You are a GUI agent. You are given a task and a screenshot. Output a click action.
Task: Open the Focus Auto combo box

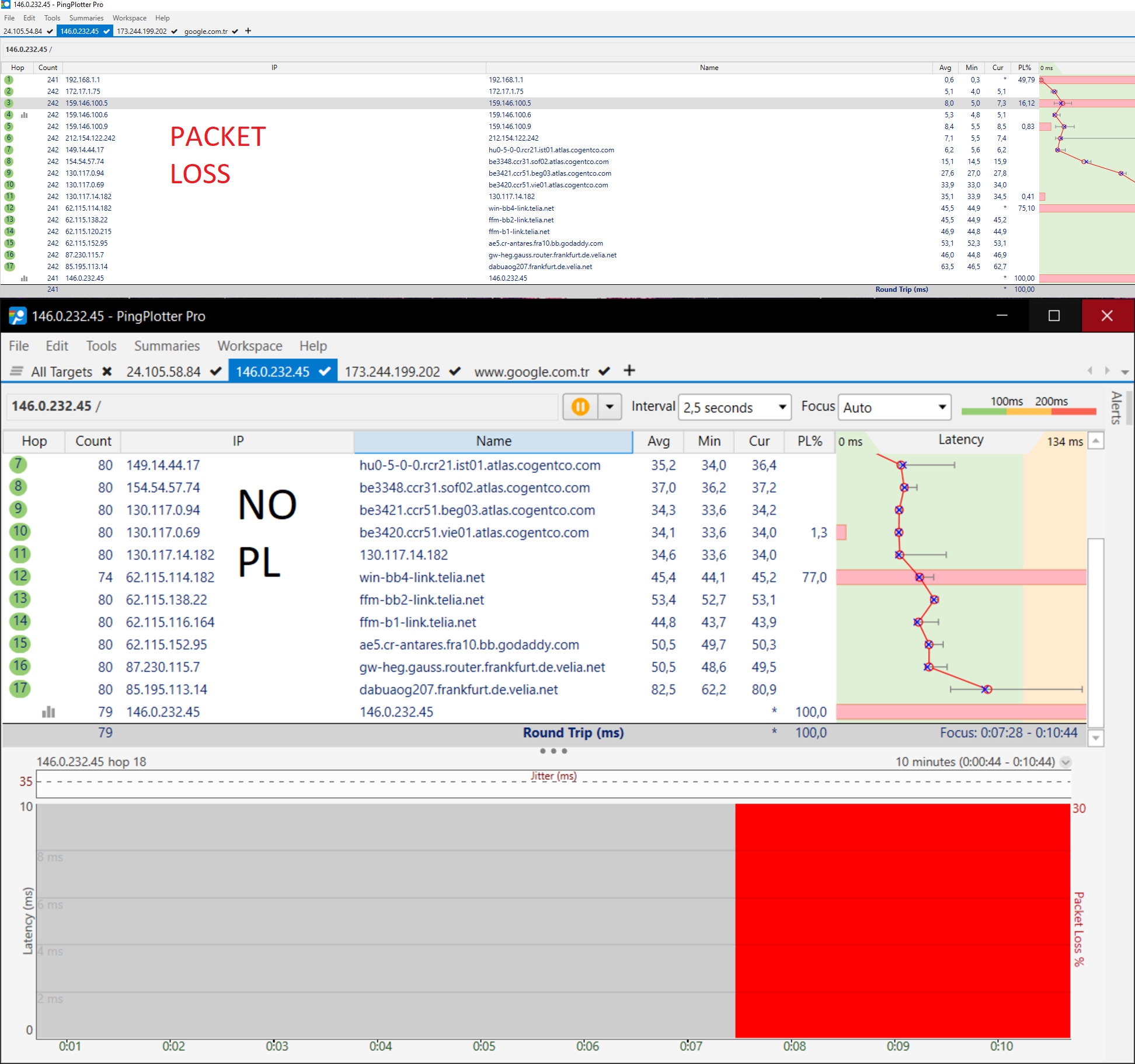894,407
